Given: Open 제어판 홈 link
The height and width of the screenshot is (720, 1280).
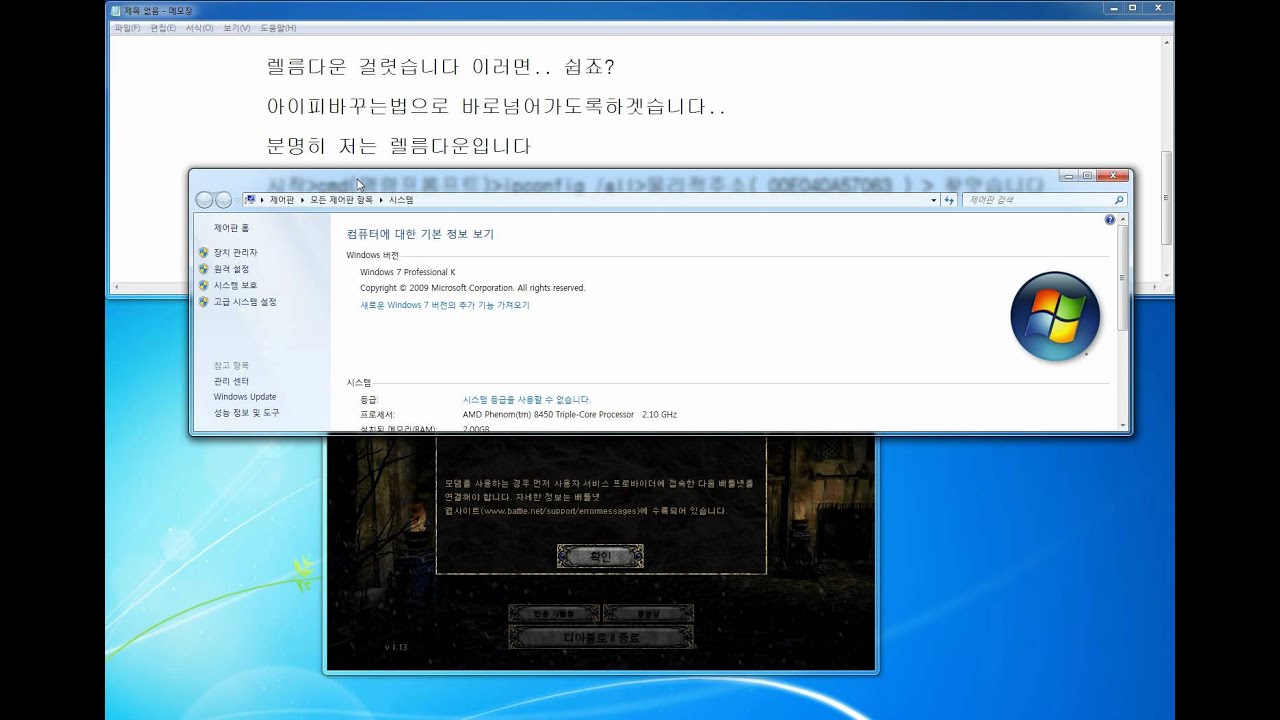Looking at the screenshot, I should (231, 228).
